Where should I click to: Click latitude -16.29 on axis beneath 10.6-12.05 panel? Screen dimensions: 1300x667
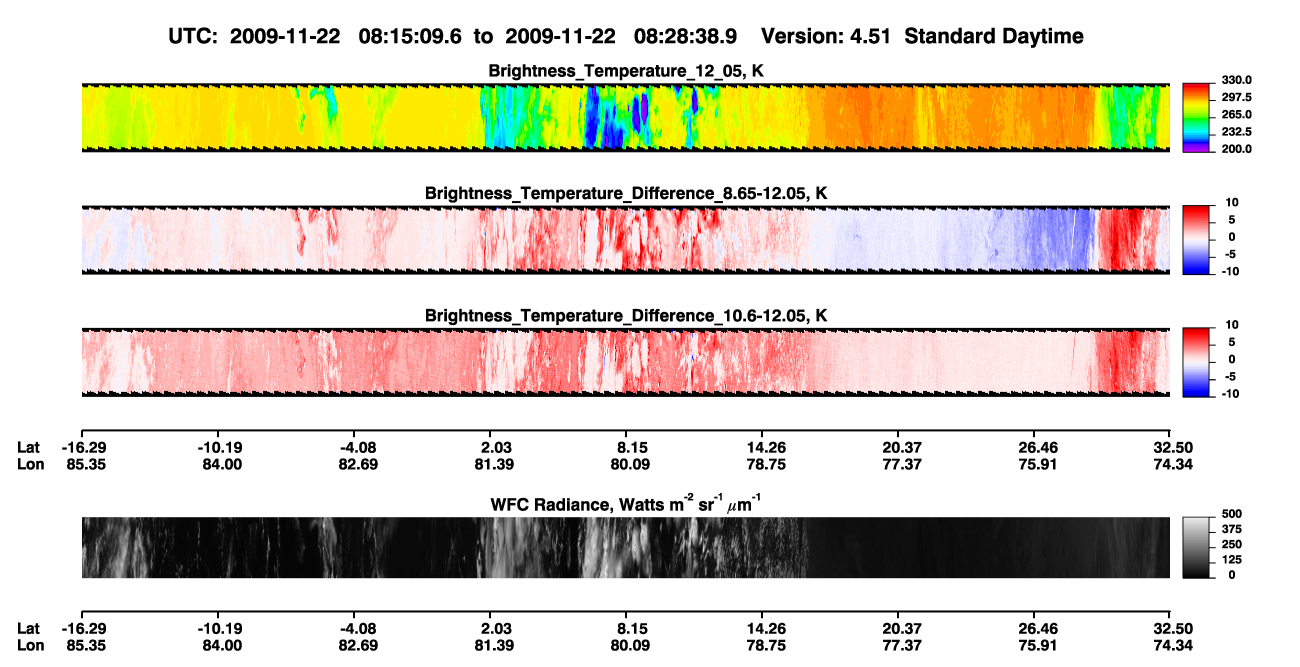83,448
